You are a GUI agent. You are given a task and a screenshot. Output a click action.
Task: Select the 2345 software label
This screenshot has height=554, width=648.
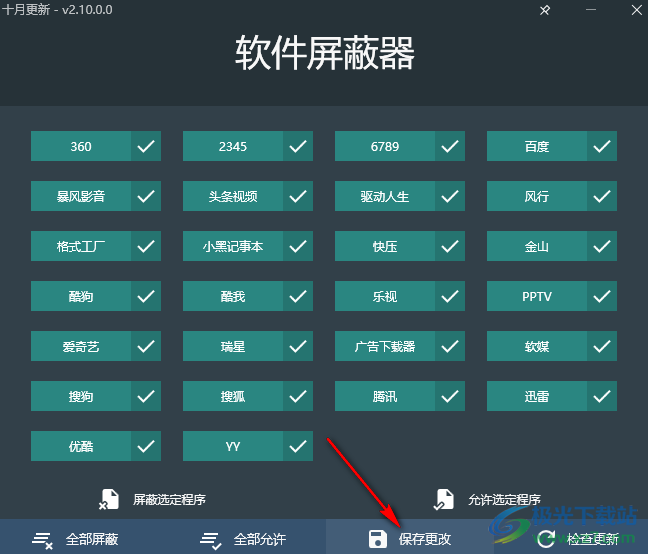[x=233, y=146]
